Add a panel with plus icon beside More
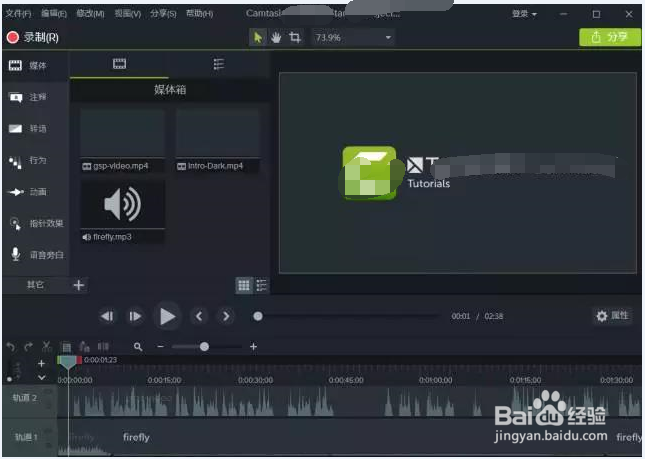Viewport: 645px width, 459px height. 79,285
